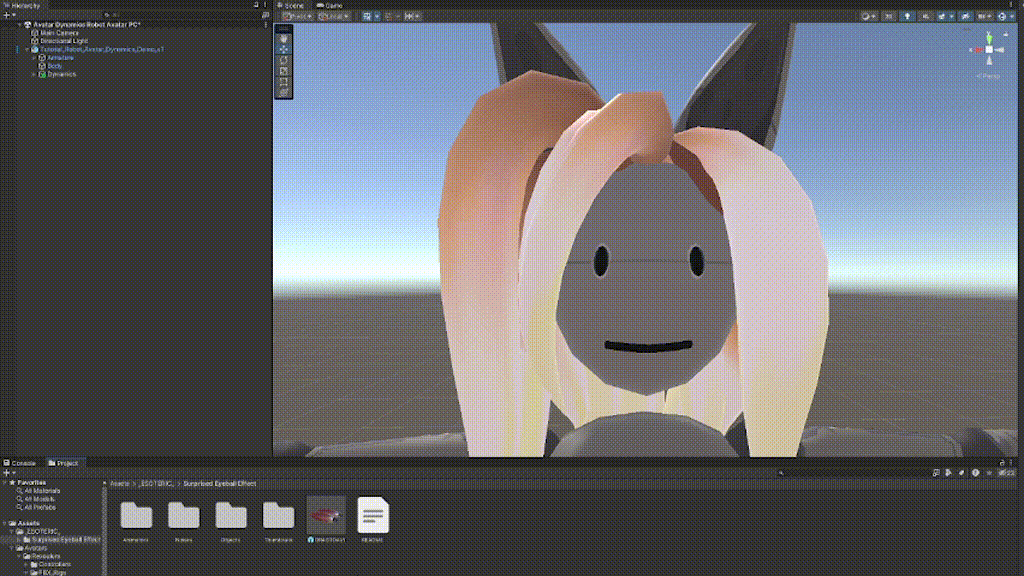Click the Project panel search field
This screenshot has width=1024, height=576.
pos(850,473)
